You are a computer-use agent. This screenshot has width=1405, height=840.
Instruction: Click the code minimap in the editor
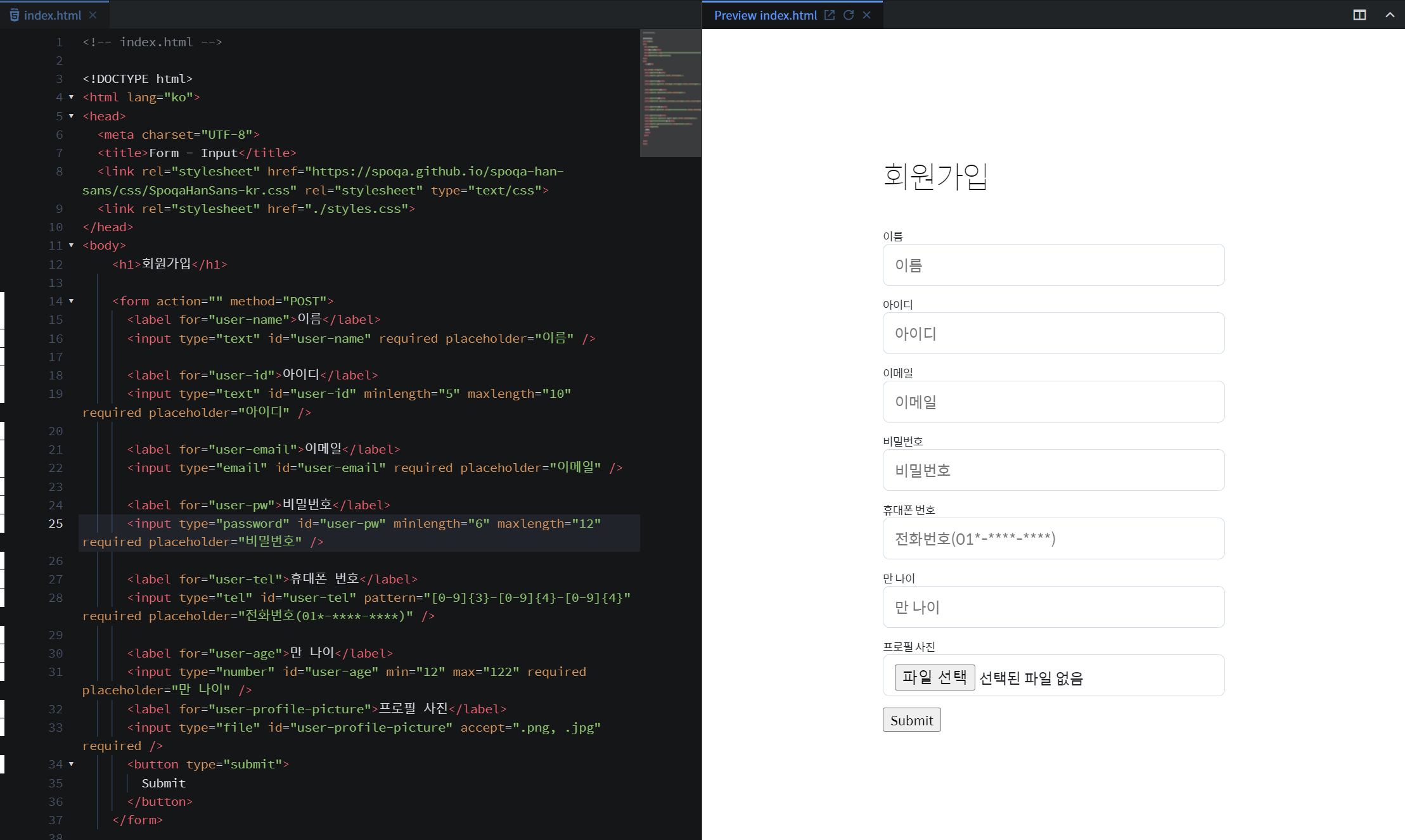670,92
